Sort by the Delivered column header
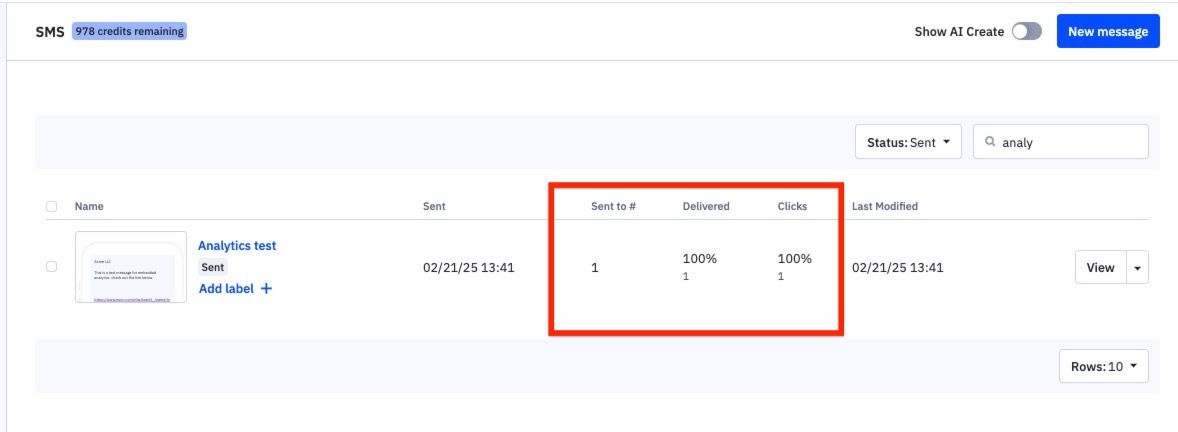Image resolution: width=1178 pixels, height=432 pixels. click(x=706, y=207)
